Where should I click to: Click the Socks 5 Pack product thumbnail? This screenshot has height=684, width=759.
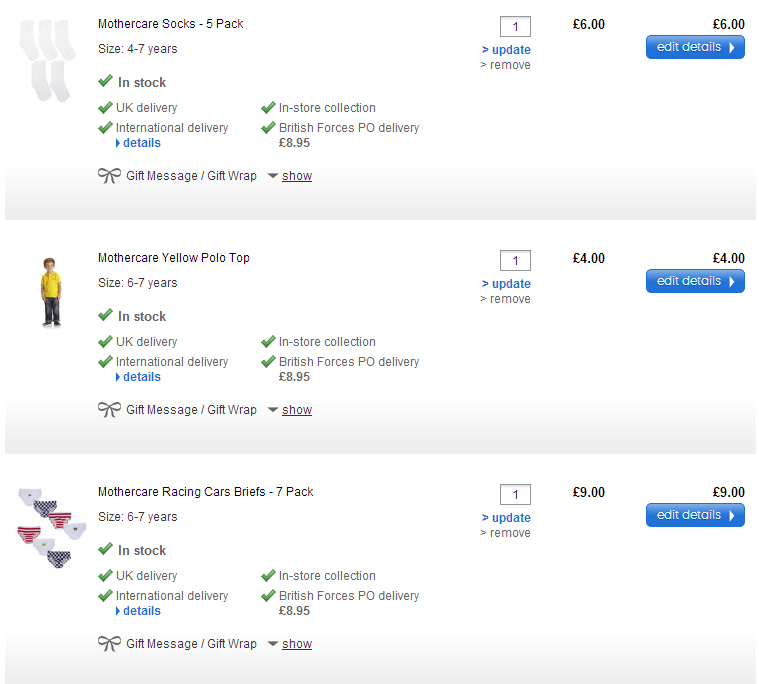pyautogui.click(x=47, y=59)
